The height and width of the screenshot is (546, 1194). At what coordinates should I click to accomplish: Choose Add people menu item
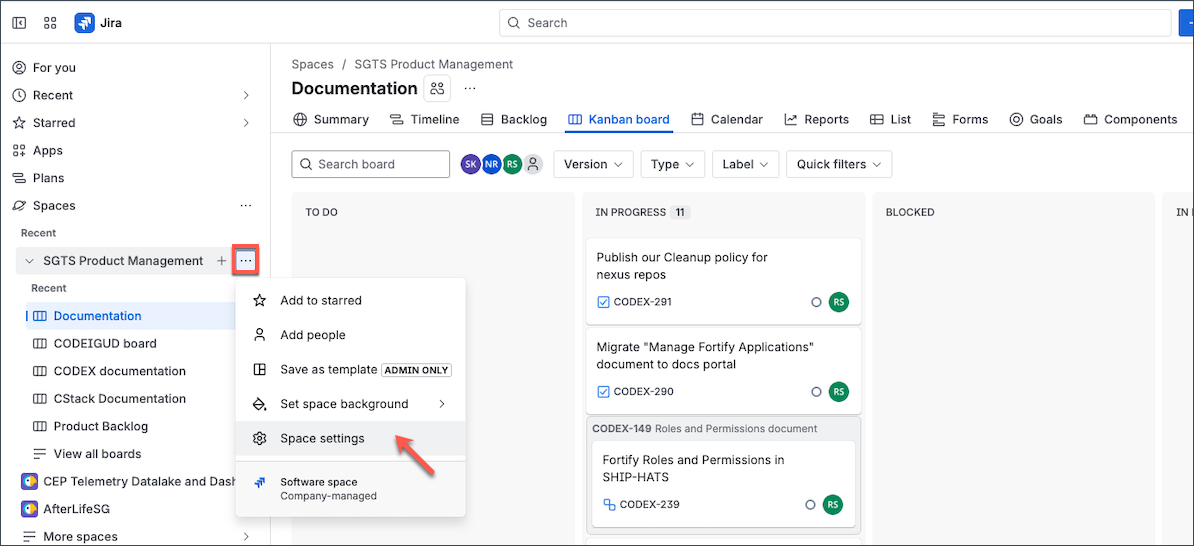[350, 335]
